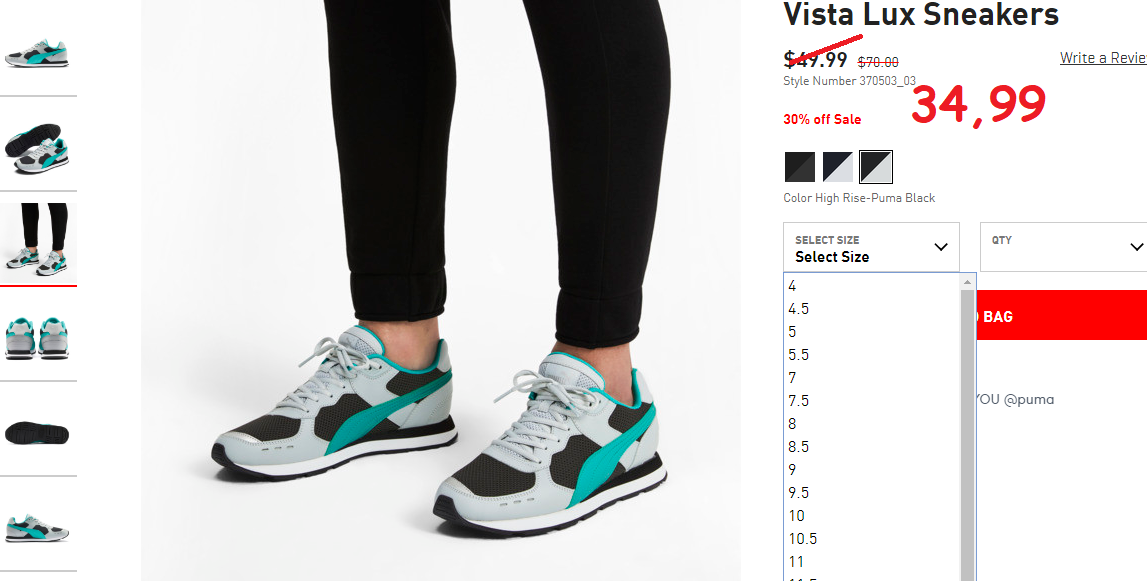Choose size 7 from the list
Screen dimensions: 1147x581
[x=870, y=378]
